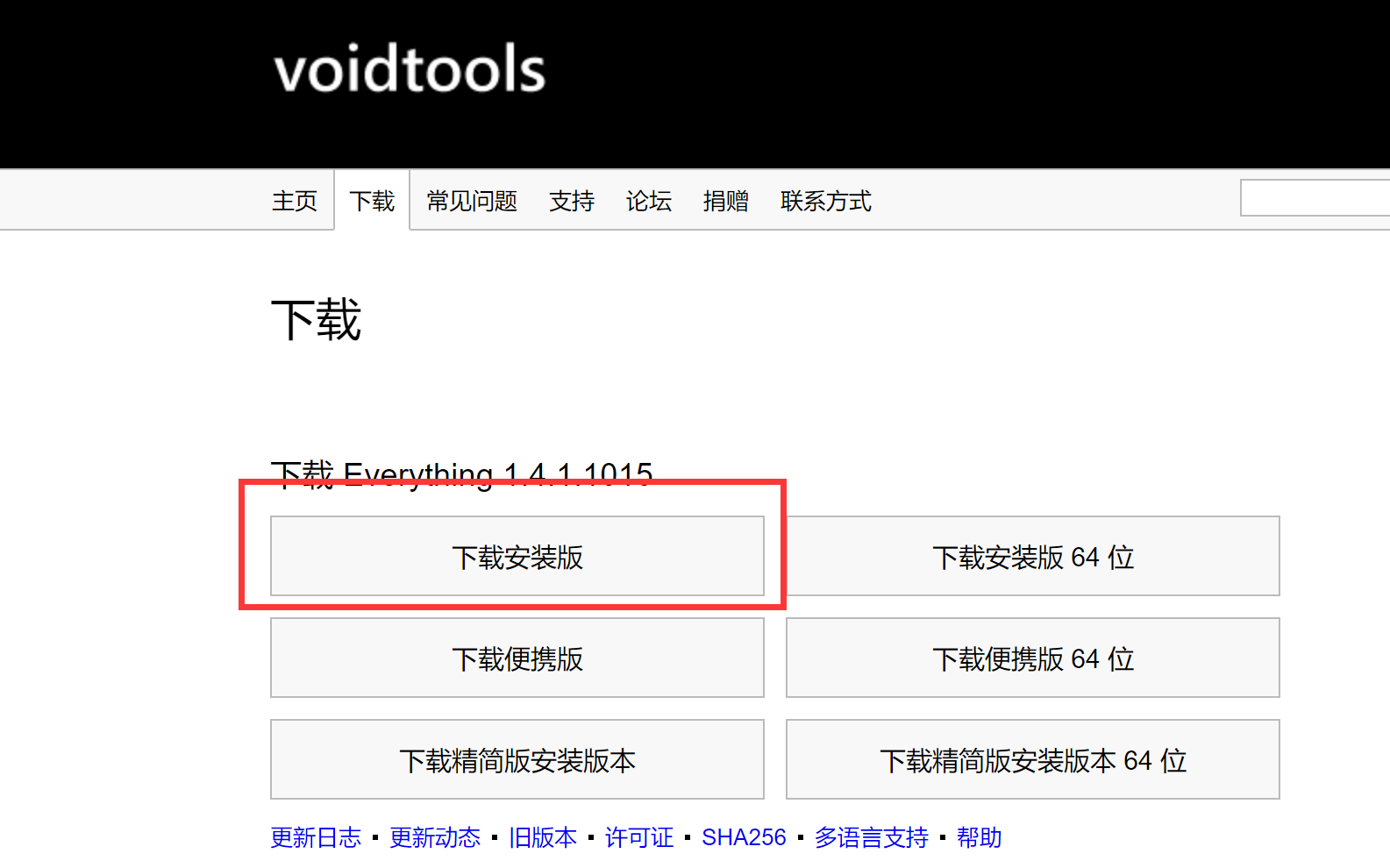Click the 下载 page heading
The image size is (1390, 868).
317,319
